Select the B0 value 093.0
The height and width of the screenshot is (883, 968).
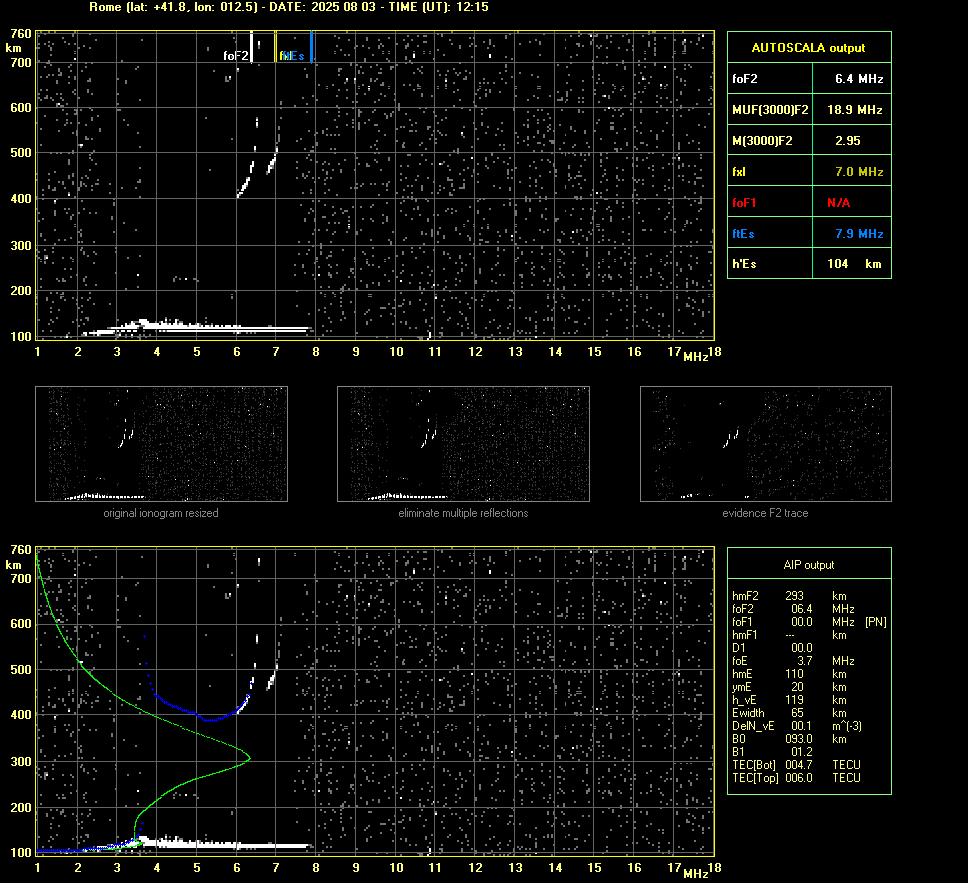(799, 739)
